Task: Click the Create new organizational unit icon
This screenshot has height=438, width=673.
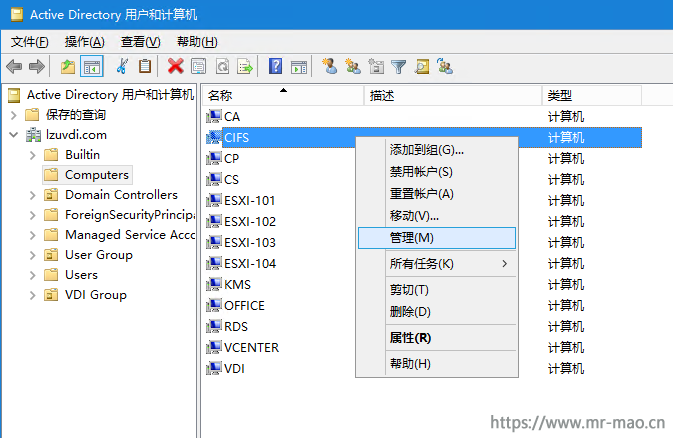Action: pyautogui.click(x=376, y=67)
